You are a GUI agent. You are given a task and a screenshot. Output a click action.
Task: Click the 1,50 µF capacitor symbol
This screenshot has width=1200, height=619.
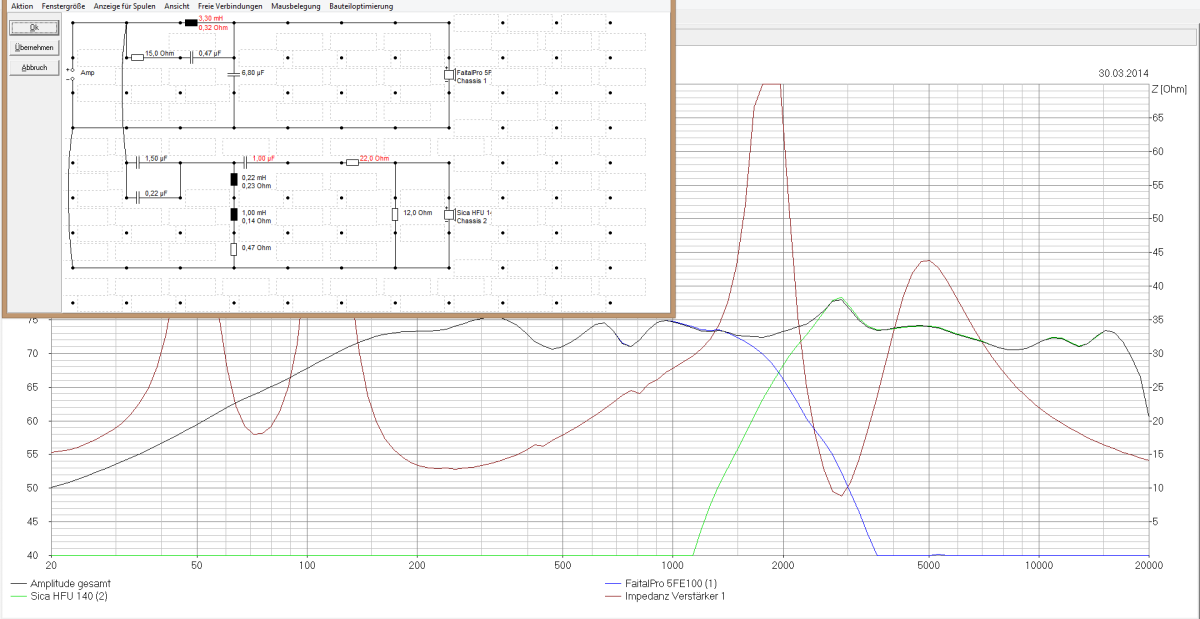point(137,162)
